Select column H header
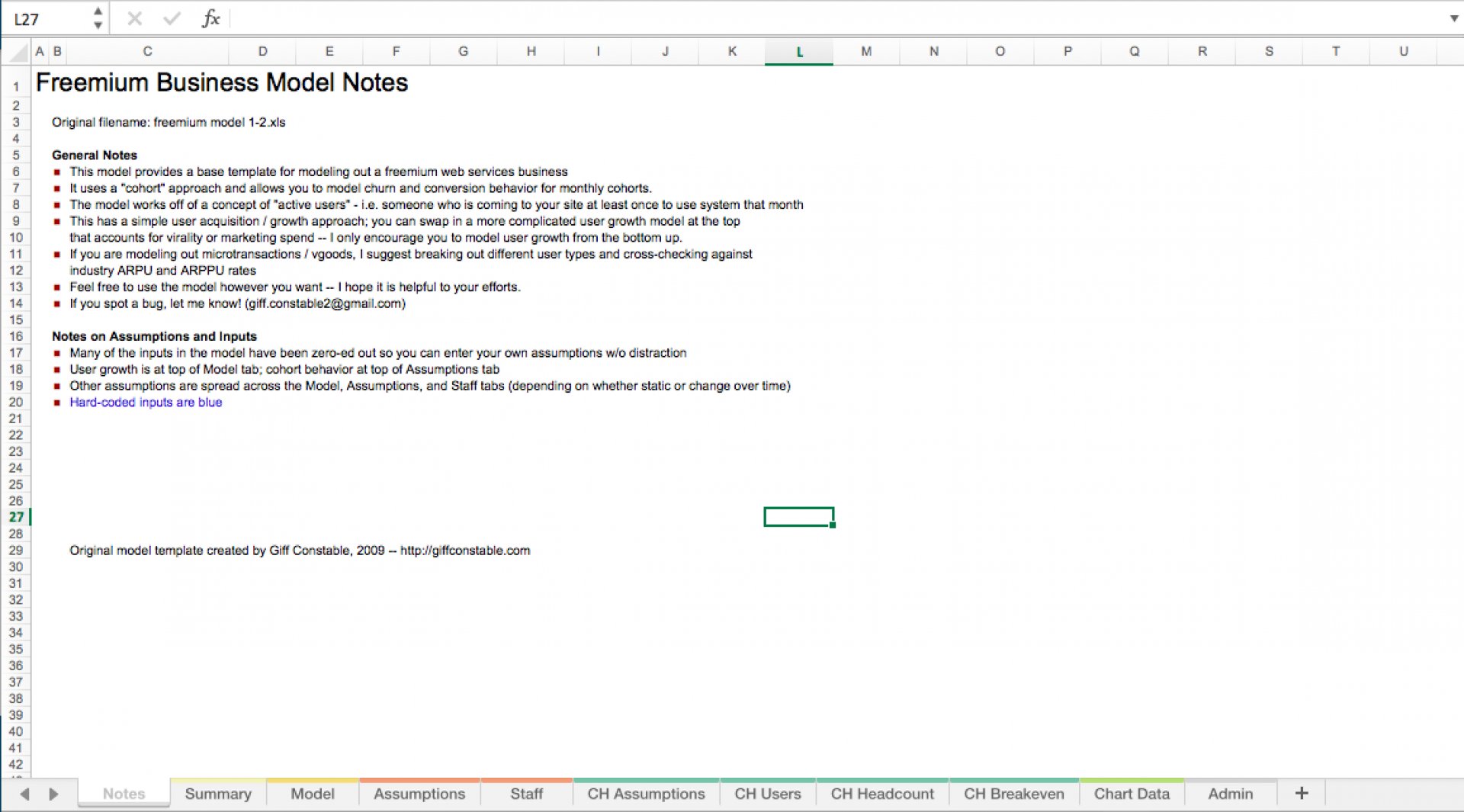 [531, 52]
